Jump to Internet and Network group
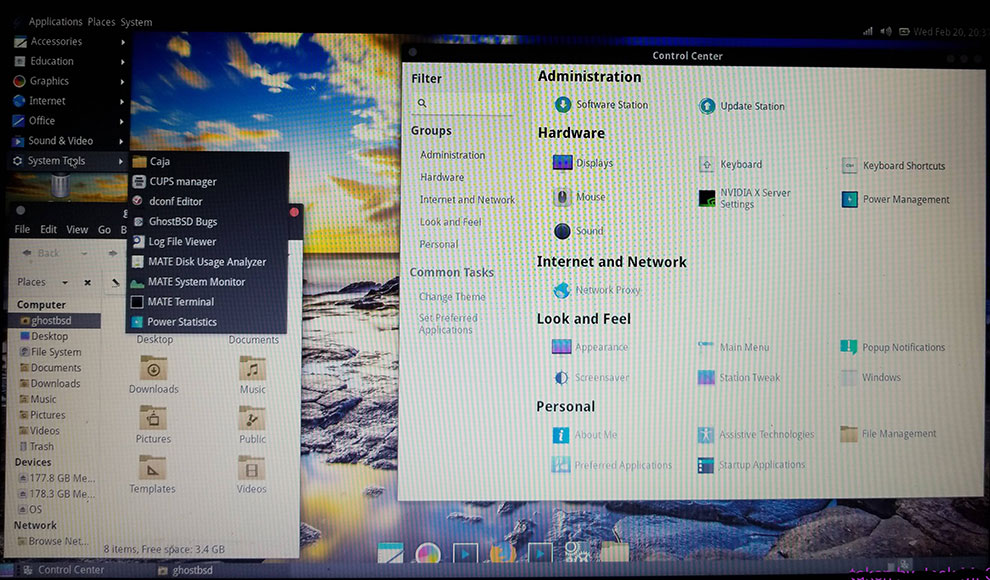Image resolution: width=990 pixels, height=580 pixels. (x=467, y=199)
